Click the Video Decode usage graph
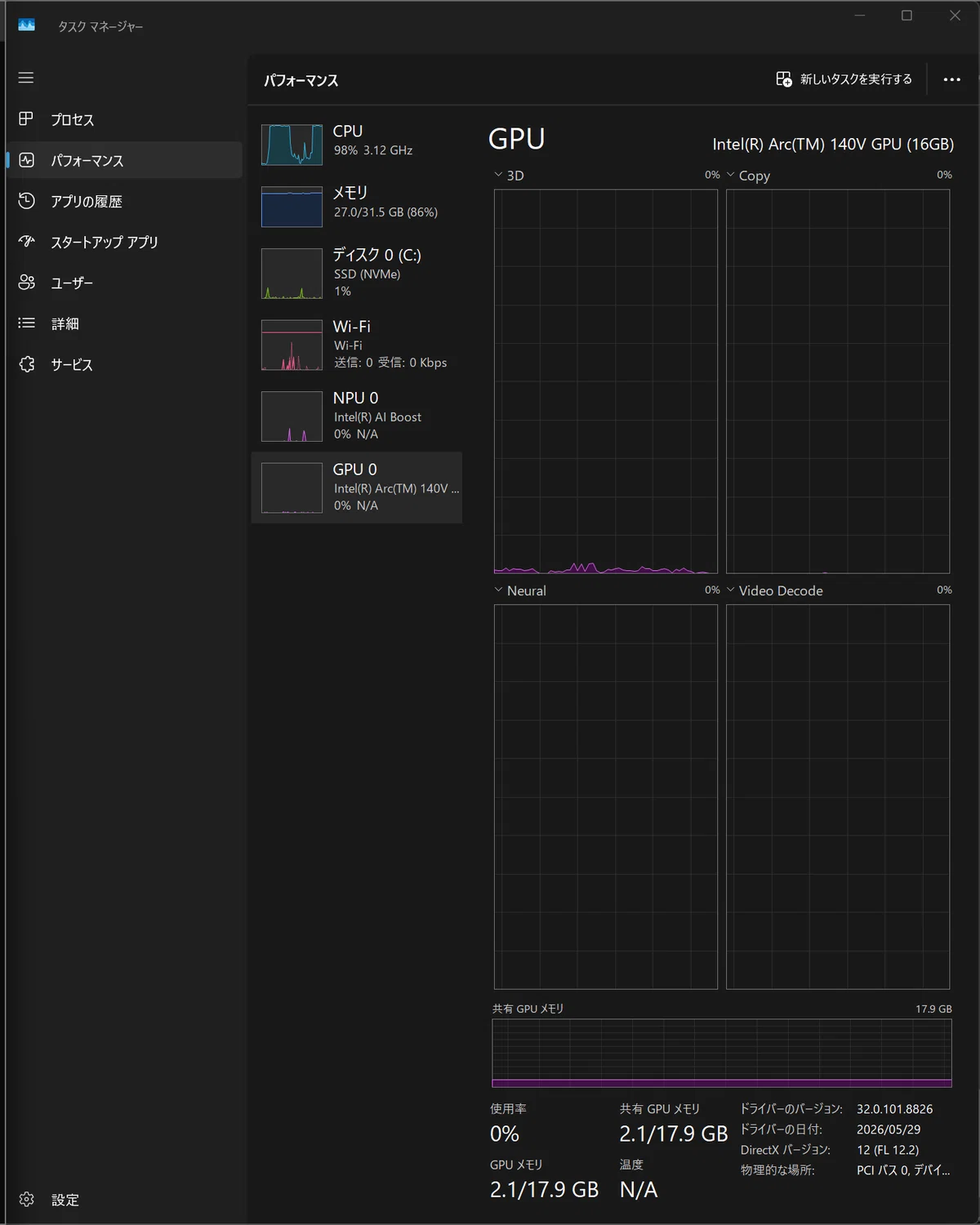Image resolution: width=980 pixels, height=1225 pixels. click(x=838, y=796)
